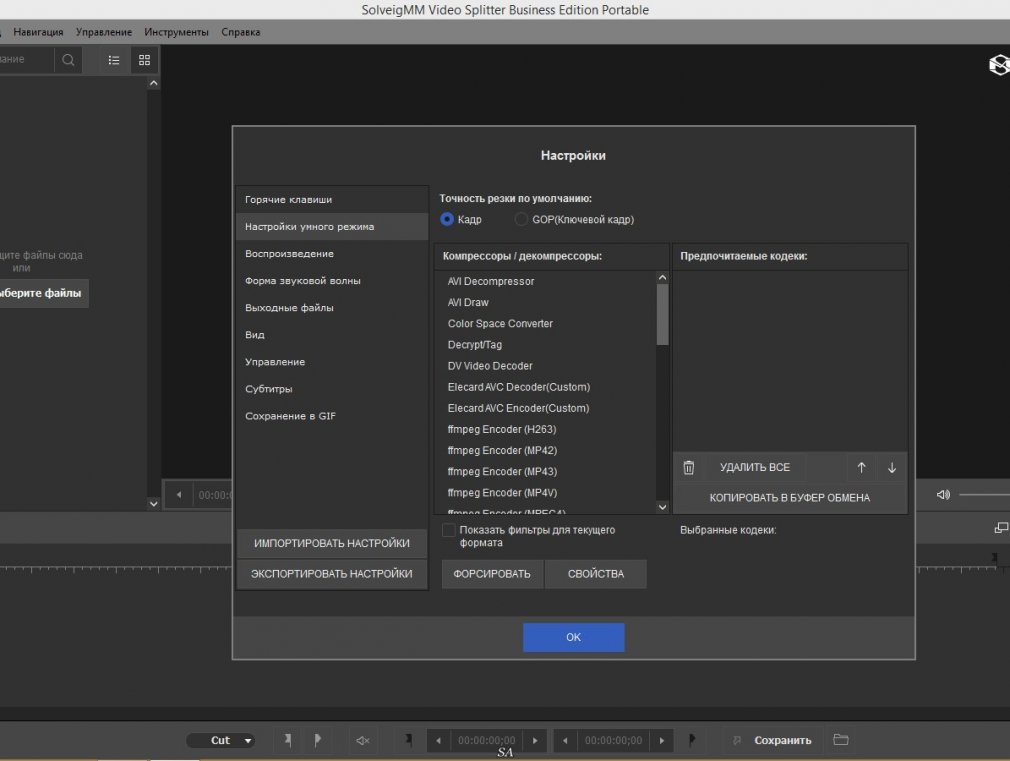Open the Управление menu in the menu bar
The width and height of the screenshot is (1010, 761).
(x=104, y=32)
